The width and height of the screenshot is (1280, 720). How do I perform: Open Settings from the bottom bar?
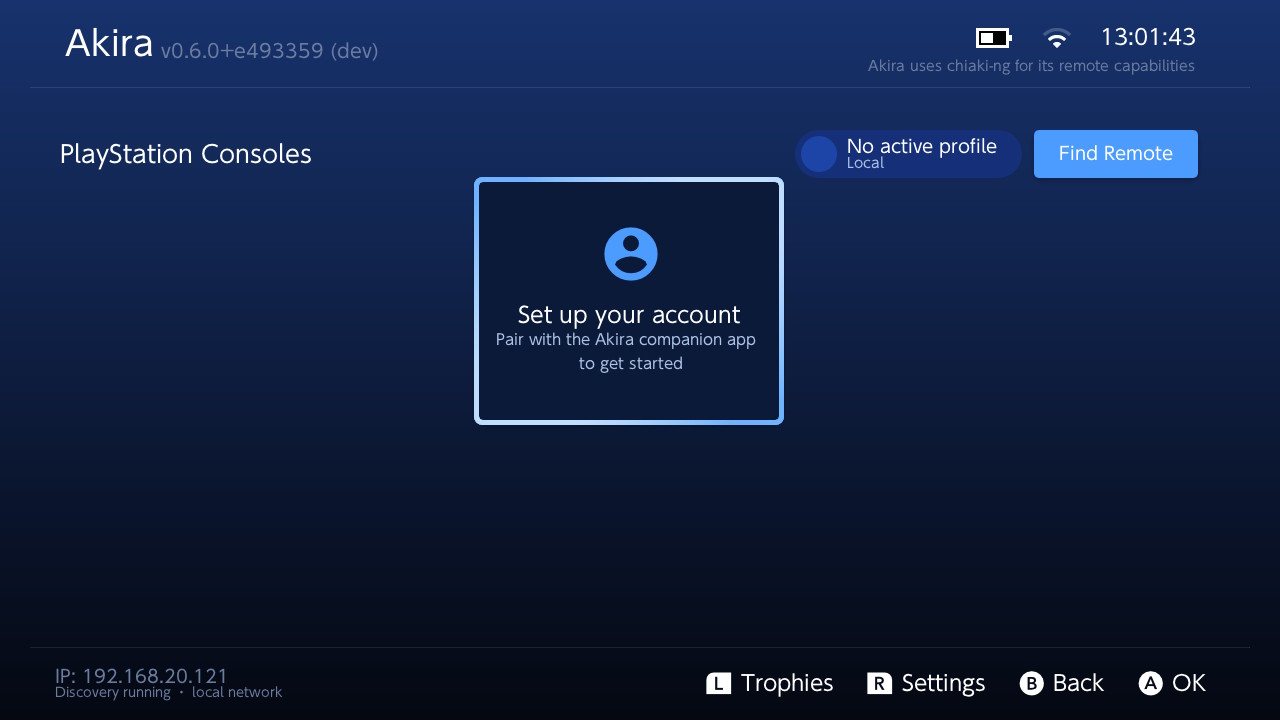pyautogui.click(x=926, y=683)
